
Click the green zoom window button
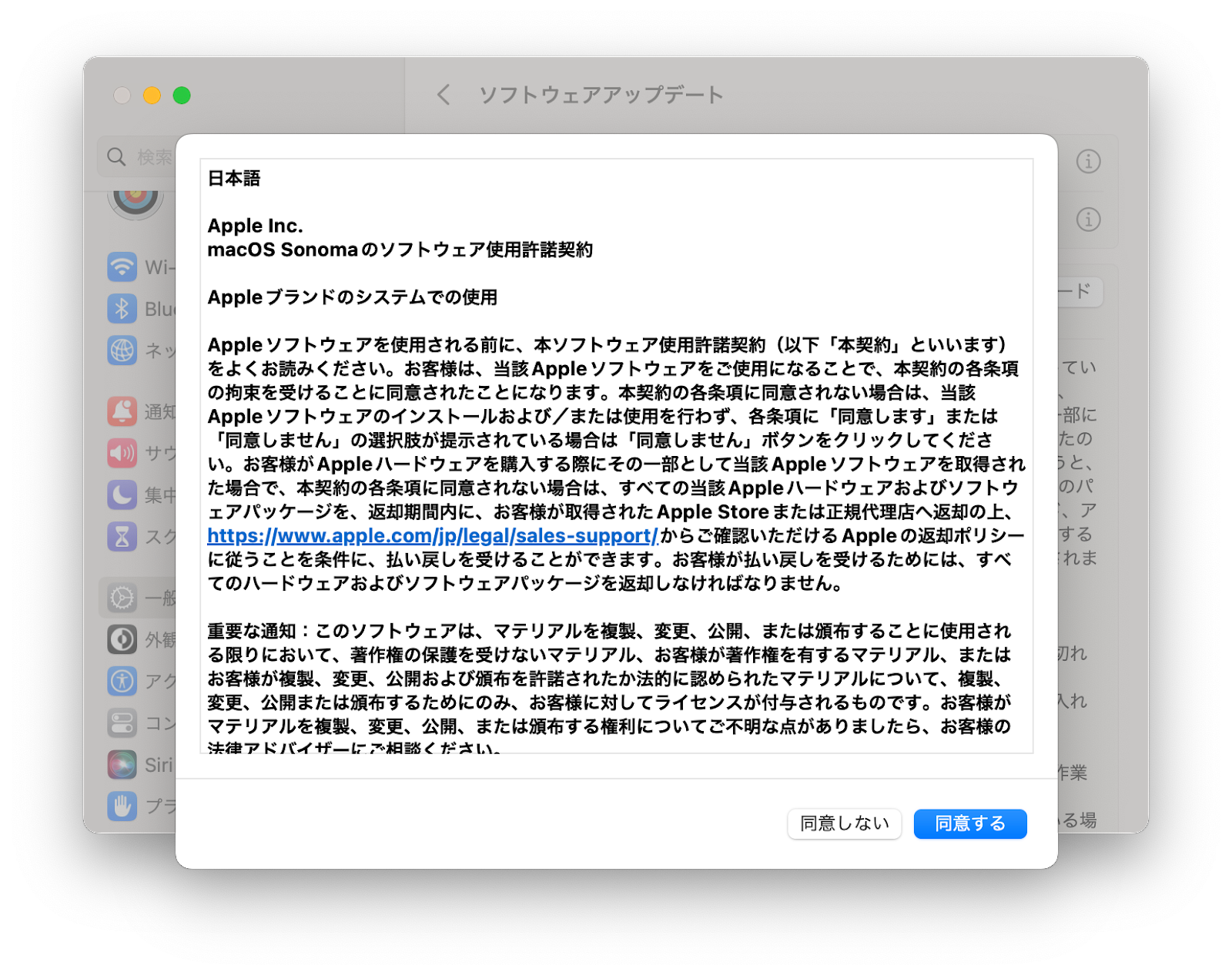(x=182, y=95)
